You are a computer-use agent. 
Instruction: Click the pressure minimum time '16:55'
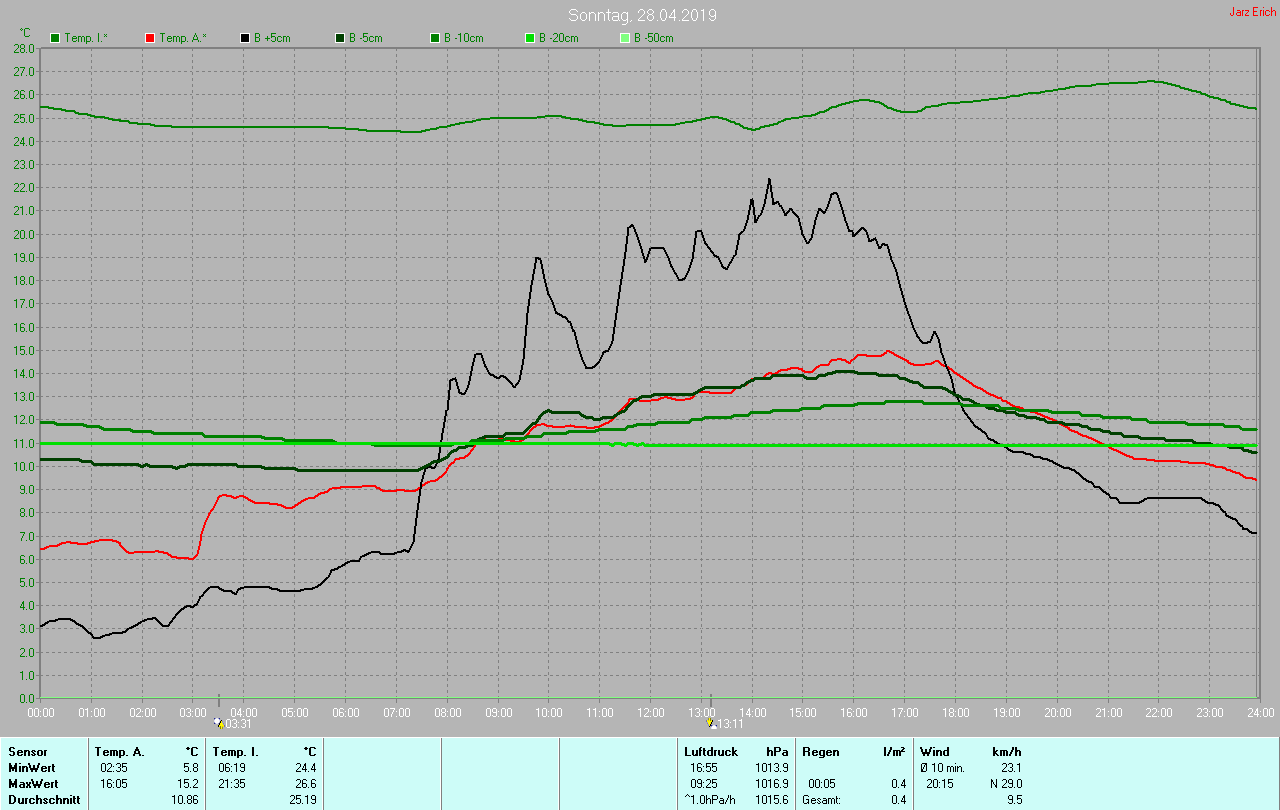[x=703, y=768]
